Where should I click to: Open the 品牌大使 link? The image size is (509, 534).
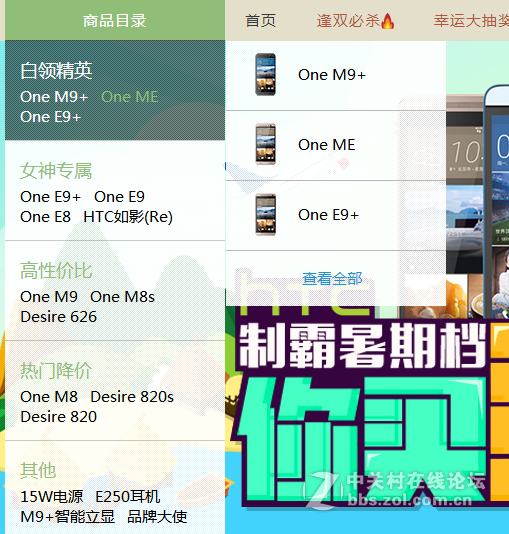click(157, 517)
